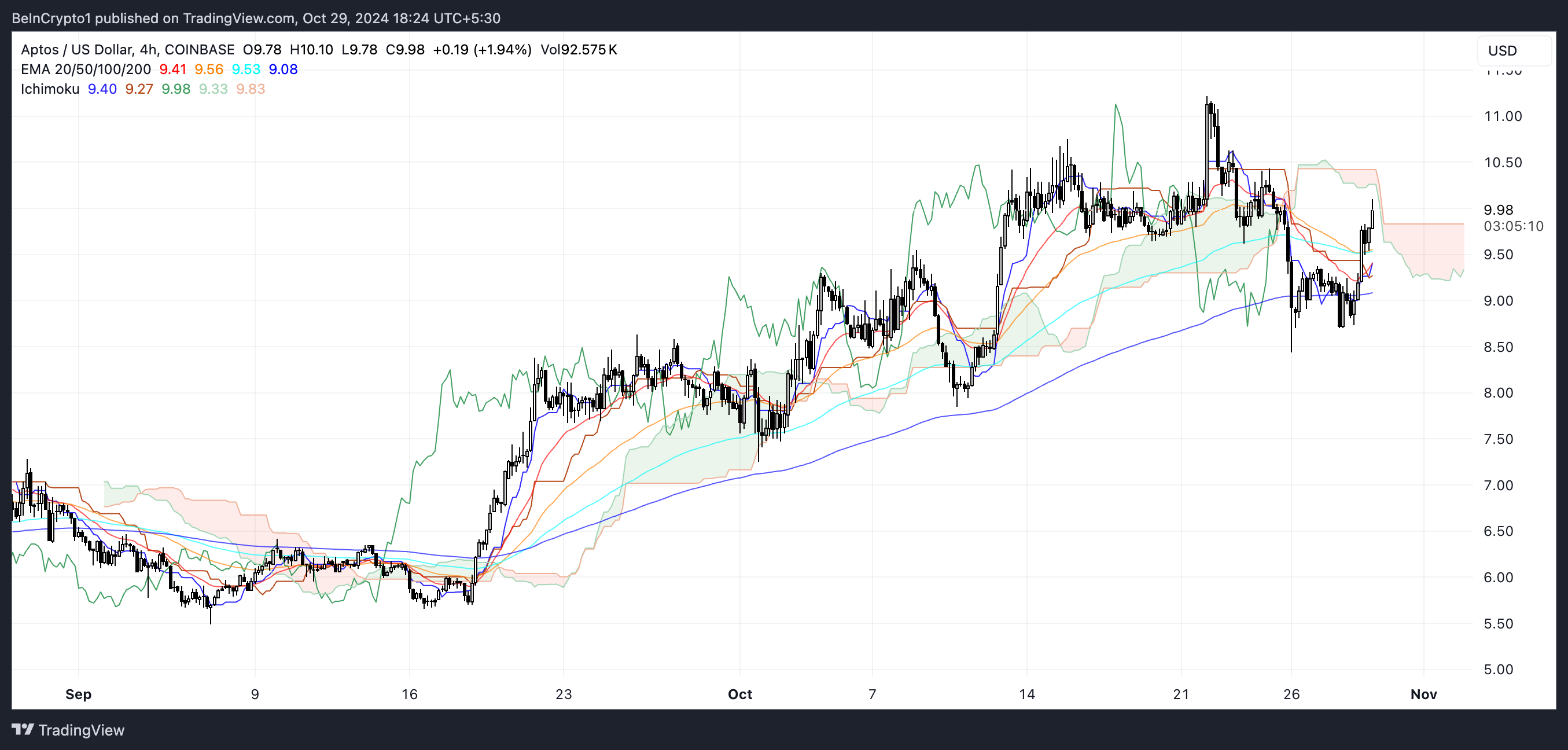
Task: Click the TradingView logo icon
Action: [x=23, y=729]
